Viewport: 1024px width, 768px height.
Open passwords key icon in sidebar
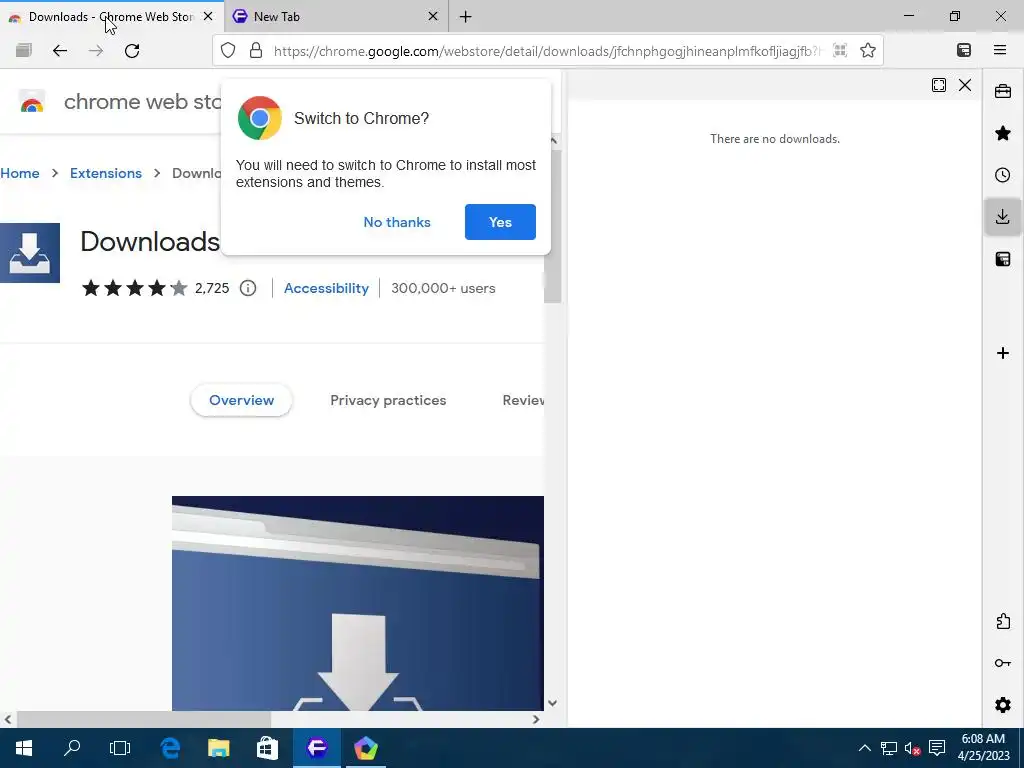(1003, 664)
